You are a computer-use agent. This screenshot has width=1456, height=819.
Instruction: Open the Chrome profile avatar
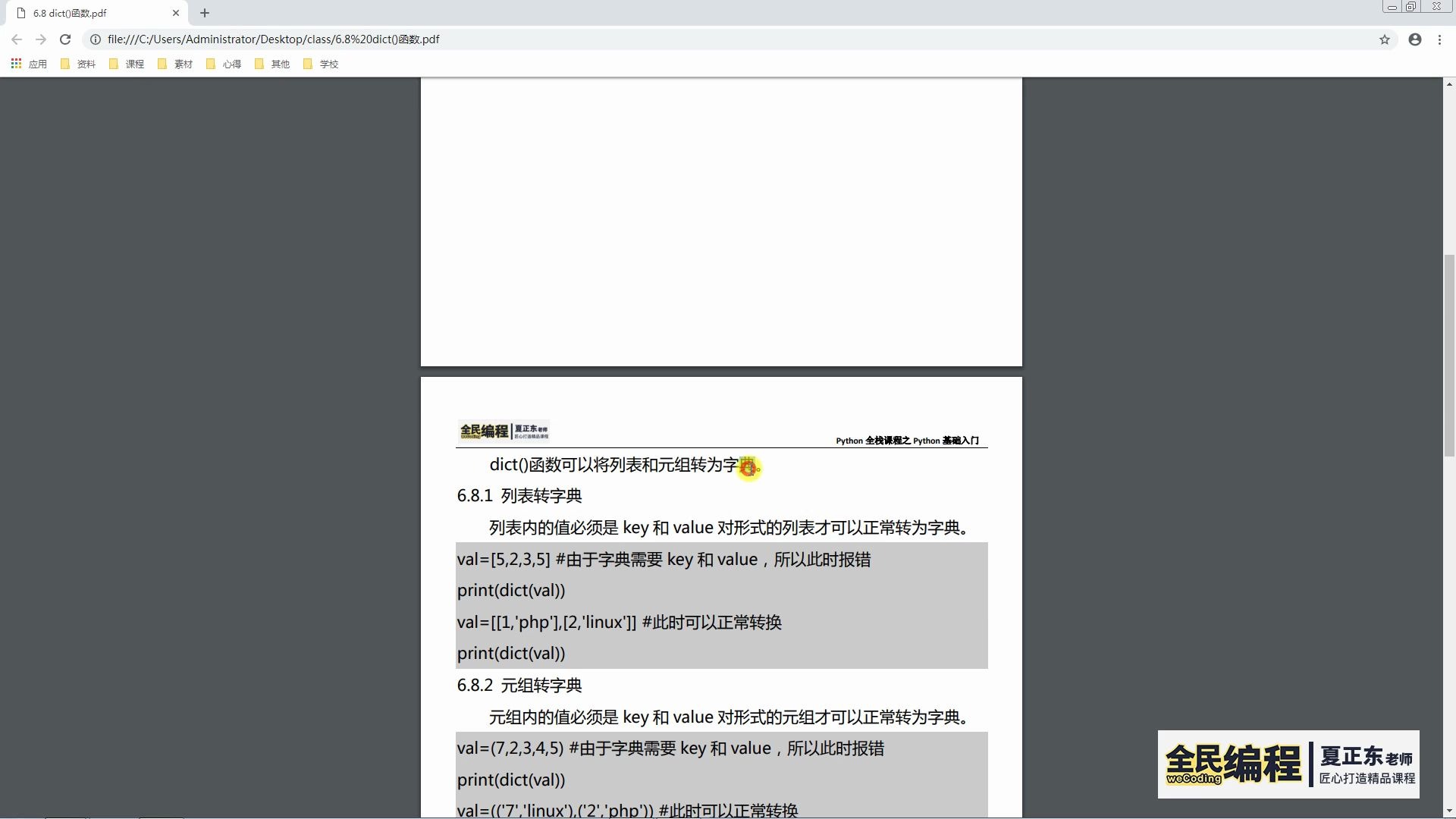pyautogui.click(x=1415, y=39)
